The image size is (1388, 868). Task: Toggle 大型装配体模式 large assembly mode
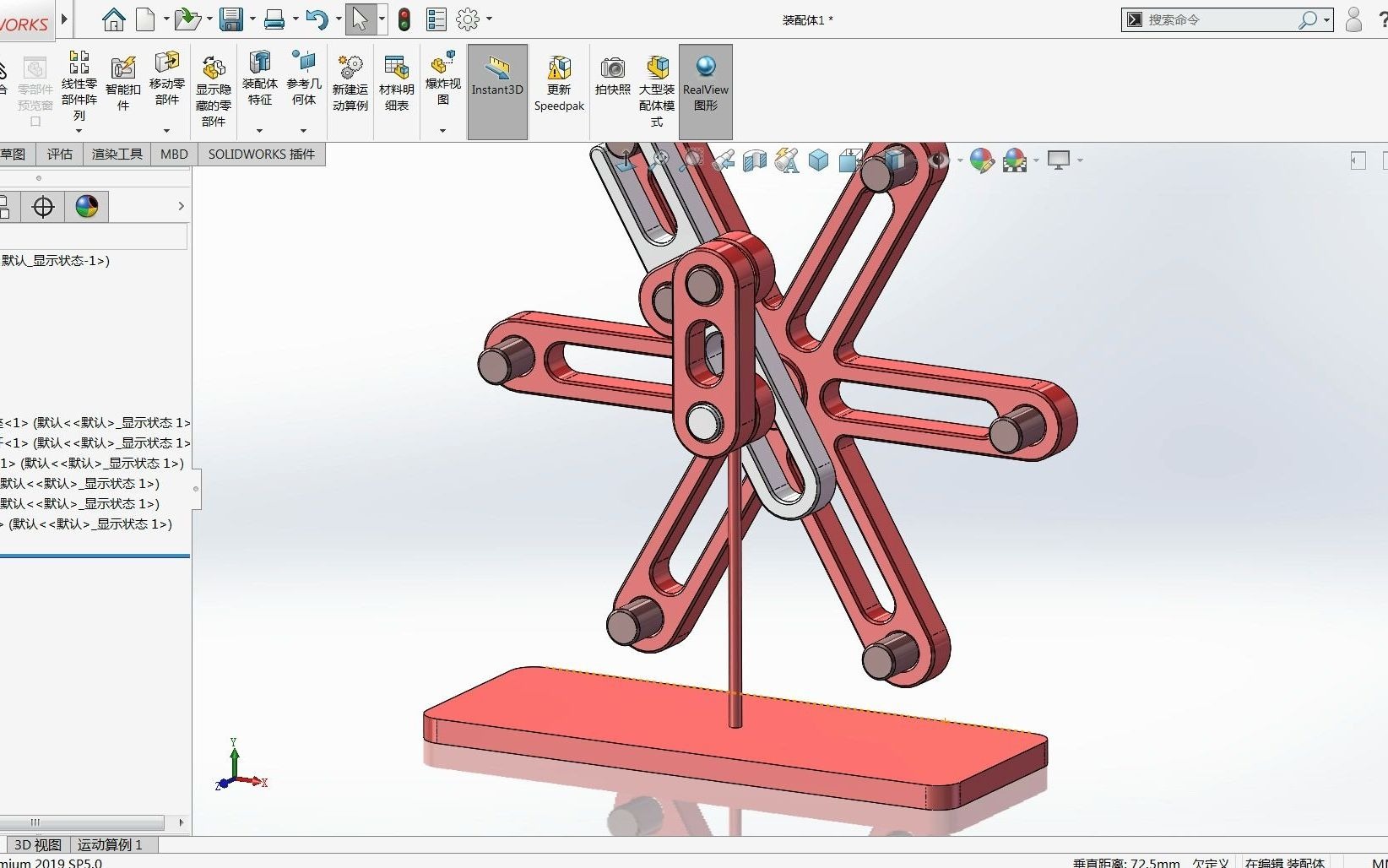coord(657,91)
